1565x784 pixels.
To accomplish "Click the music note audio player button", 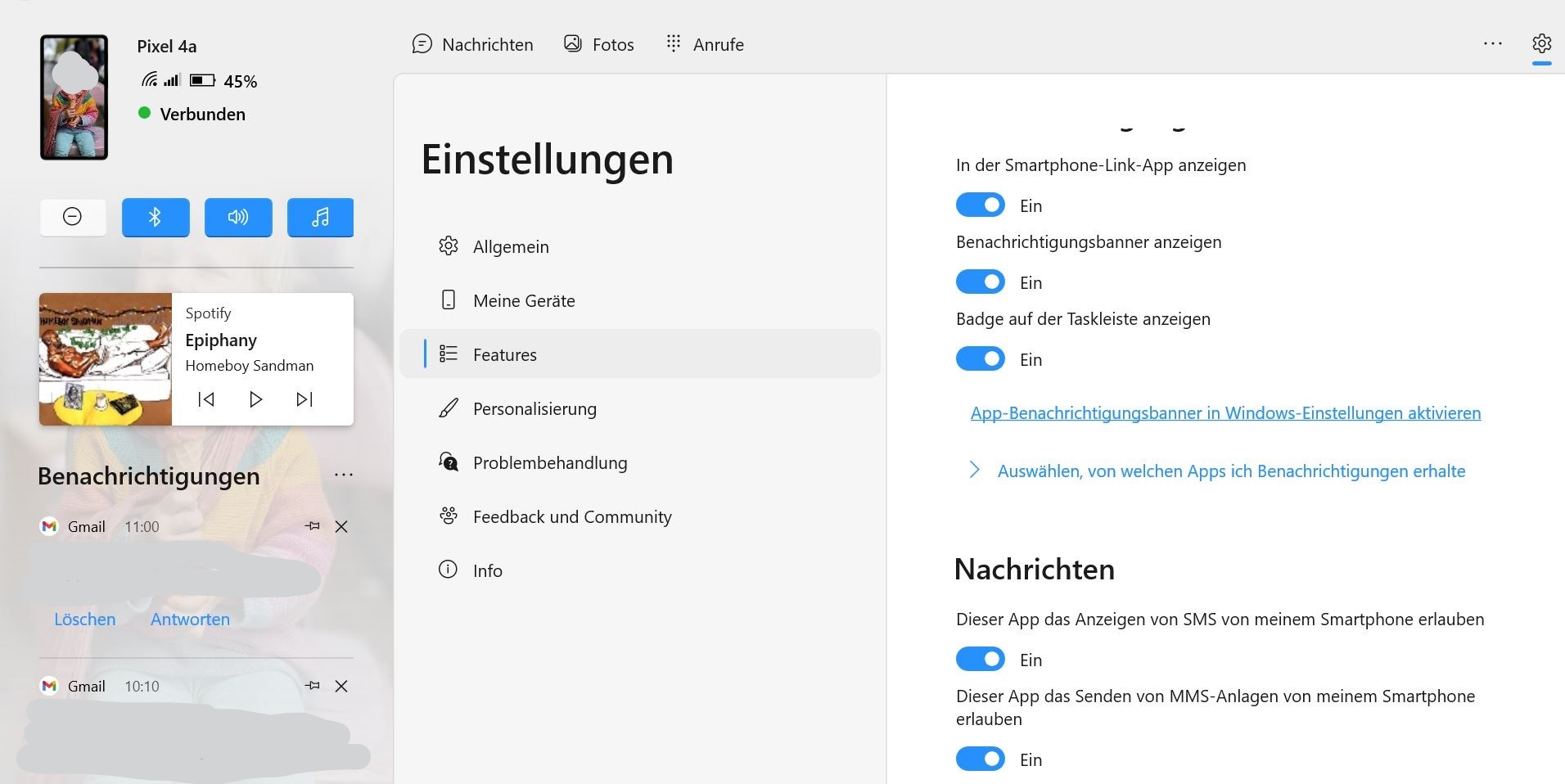I will pos(320,217).
